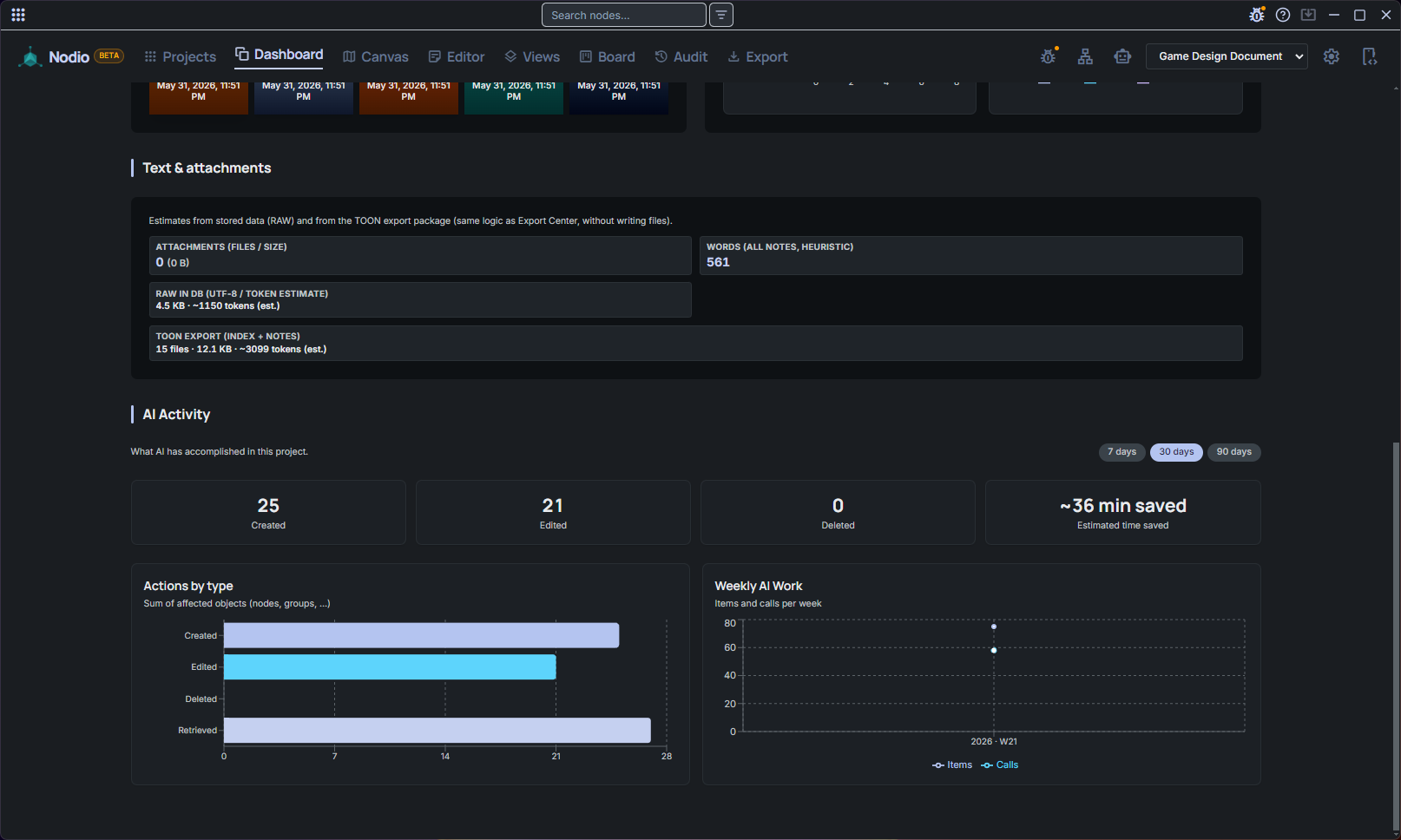Viewport: 1401px width, 840px height.
Task: Open the Editor tab
Action: coord(457,56)
